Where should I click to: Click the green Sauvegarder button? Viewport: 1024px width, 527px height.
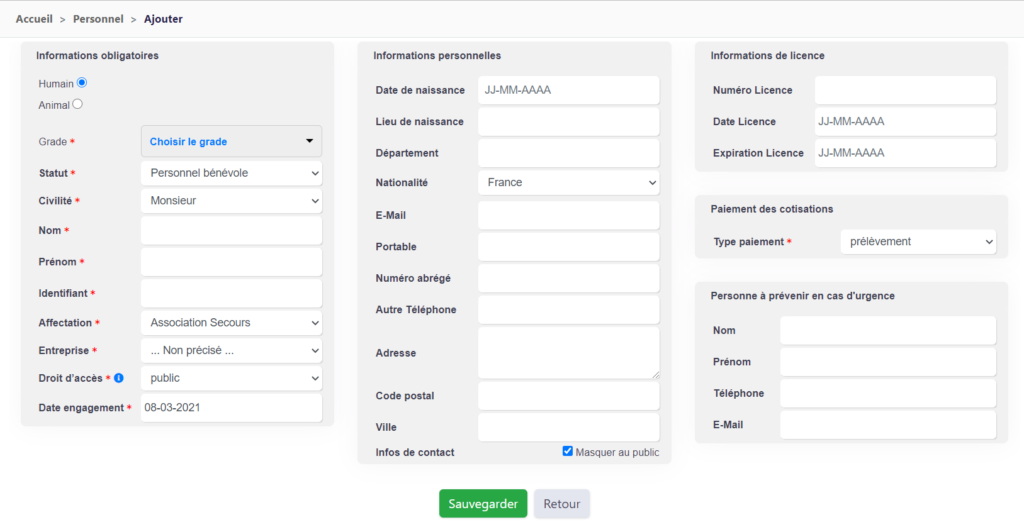[x=483, y=503]
